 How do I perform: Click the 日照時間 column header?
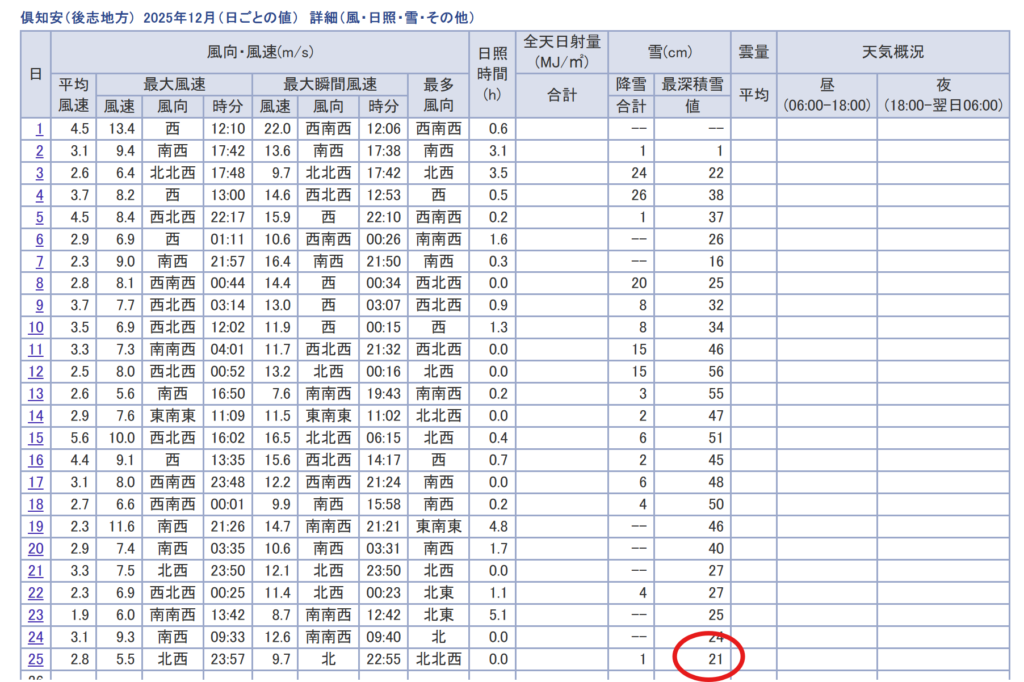(491, 73)
